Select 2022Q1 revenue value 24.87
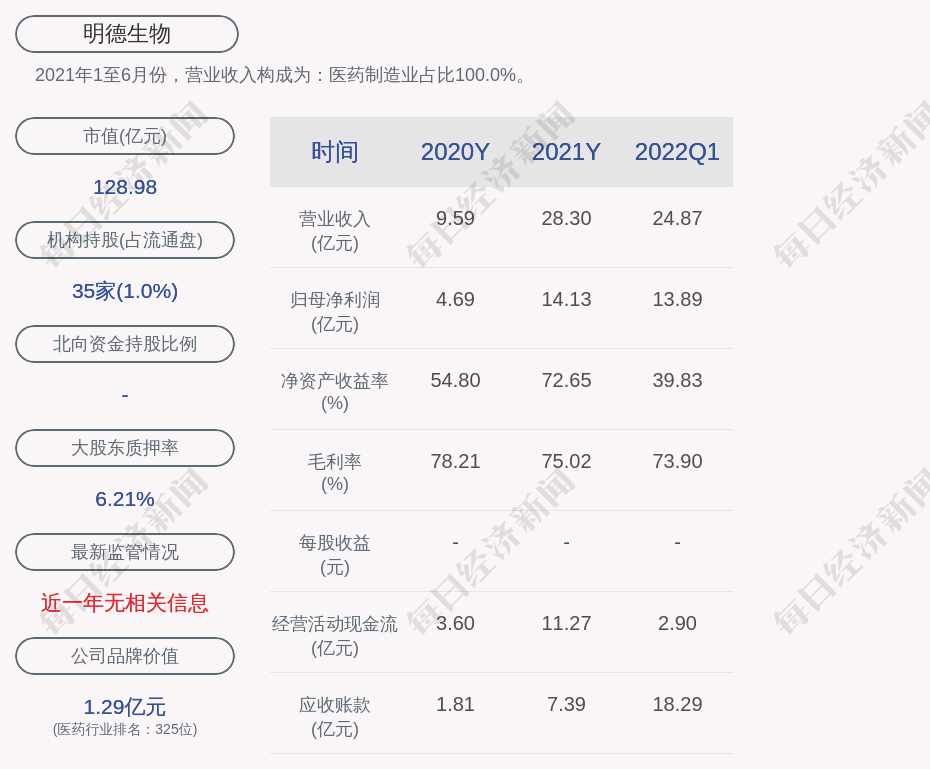This screenshot has width=930, height=769. pyautogui.click(x=677, y=218)
